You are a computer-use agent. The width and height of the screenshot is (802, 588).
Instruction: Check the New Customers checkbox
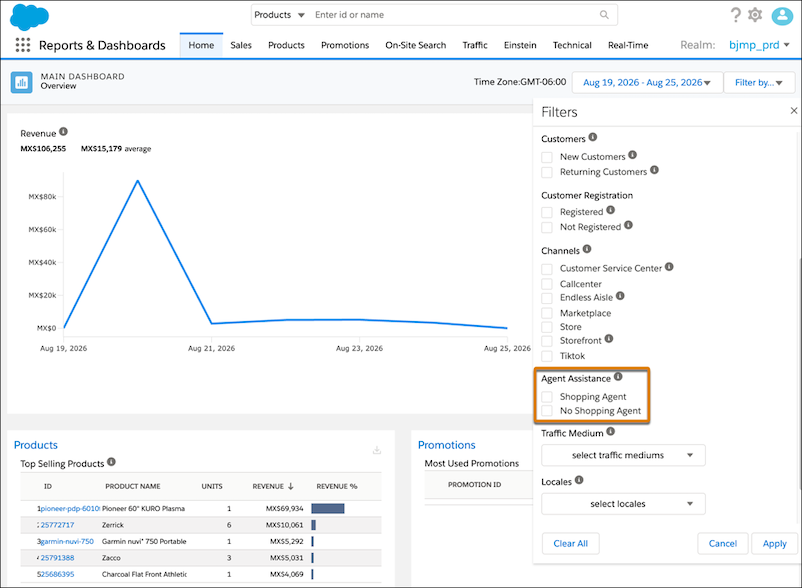547,157
